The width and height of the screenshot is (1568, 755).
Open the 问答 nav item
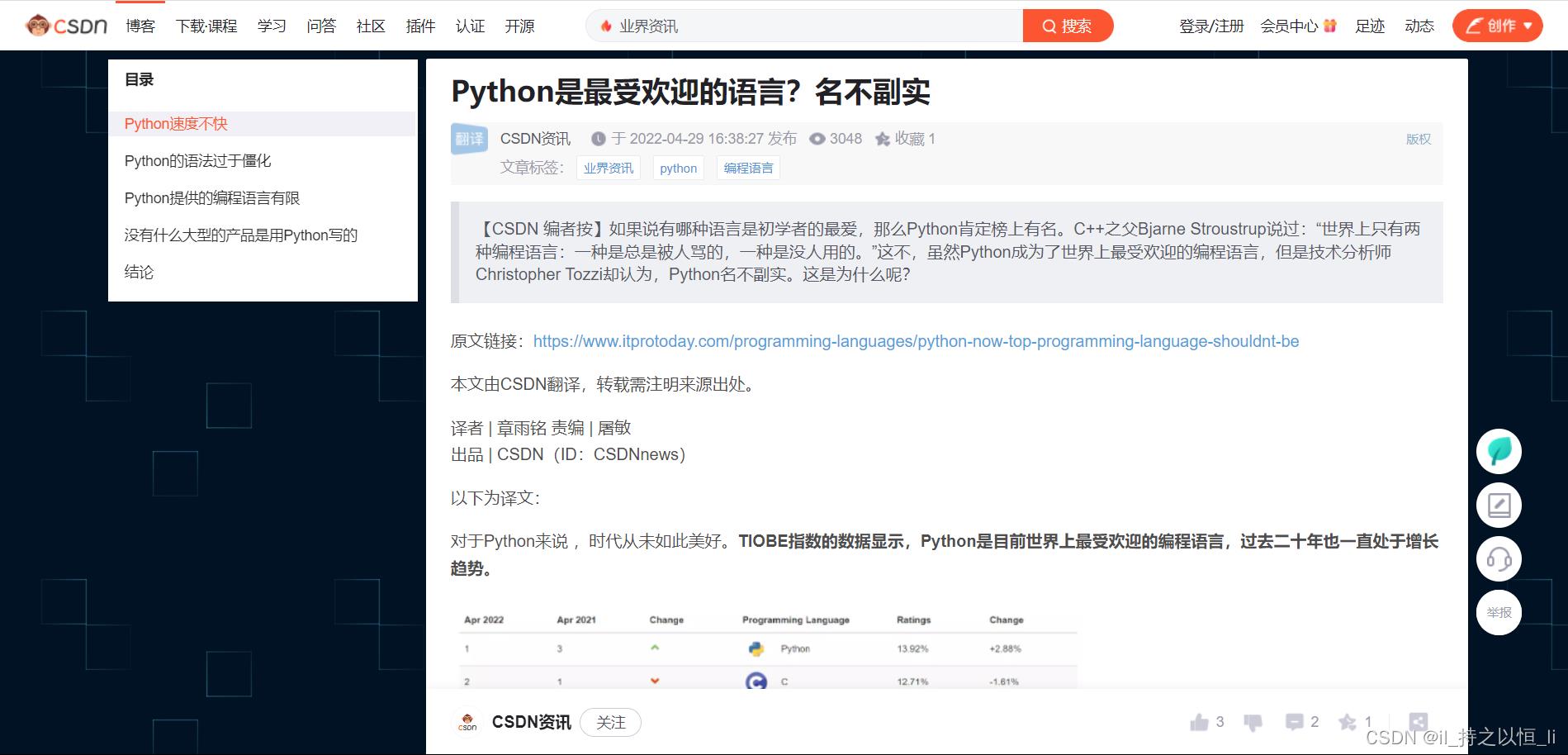click(x=321, y=26)
